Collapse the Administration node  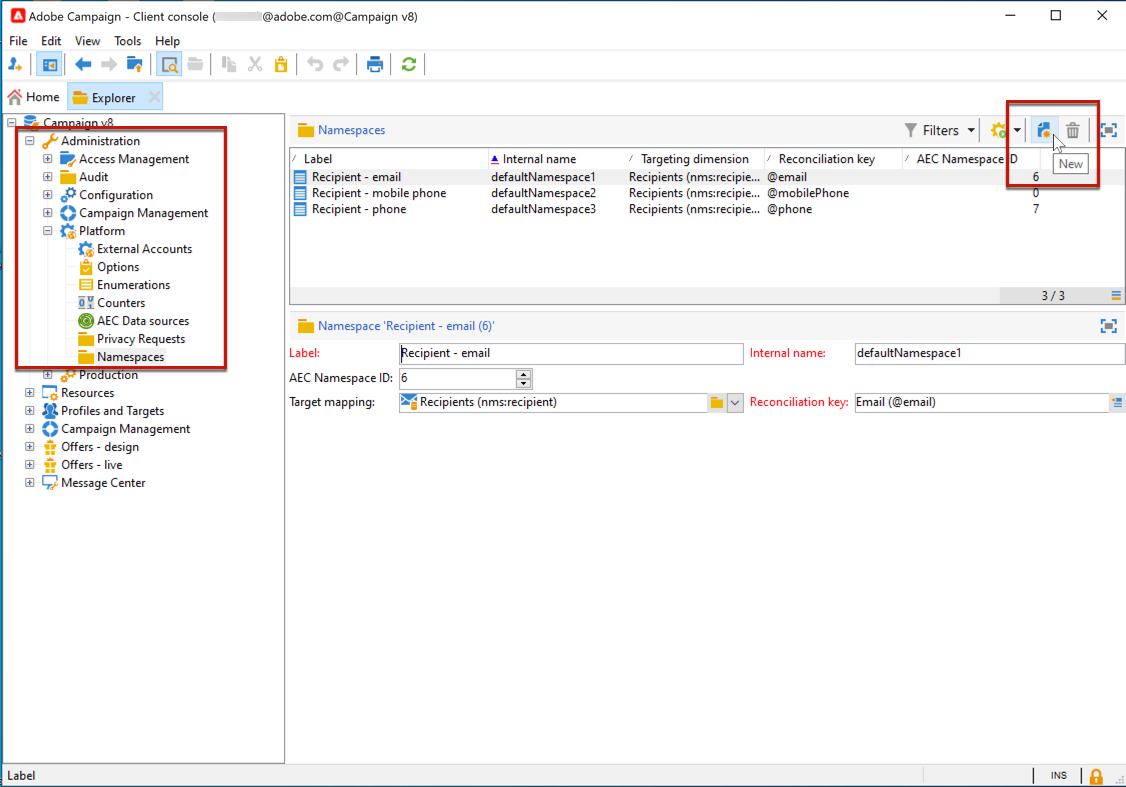point(29,141)
